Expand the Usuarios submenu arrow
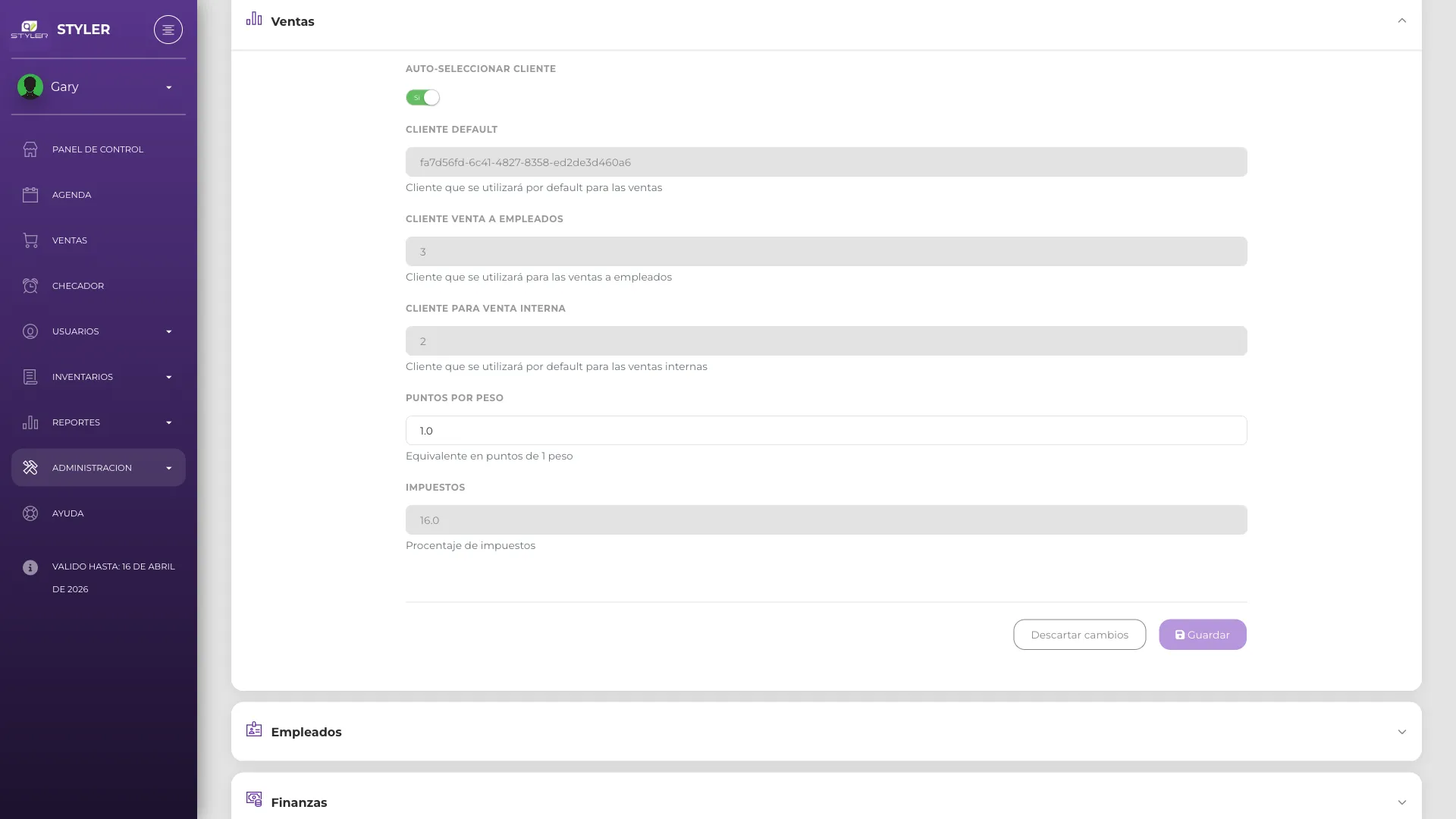1456x819 pixels. [169, 331]
